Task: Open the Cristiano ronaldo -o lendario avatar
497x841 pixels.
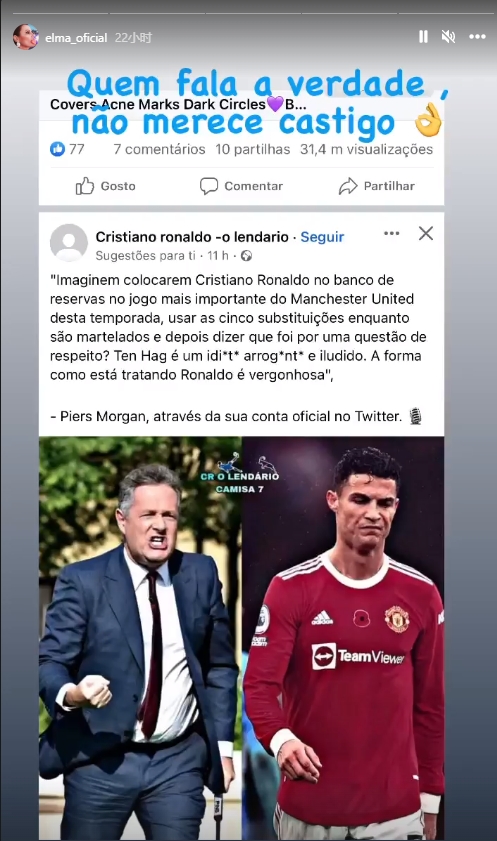Action: click(69, 242)
